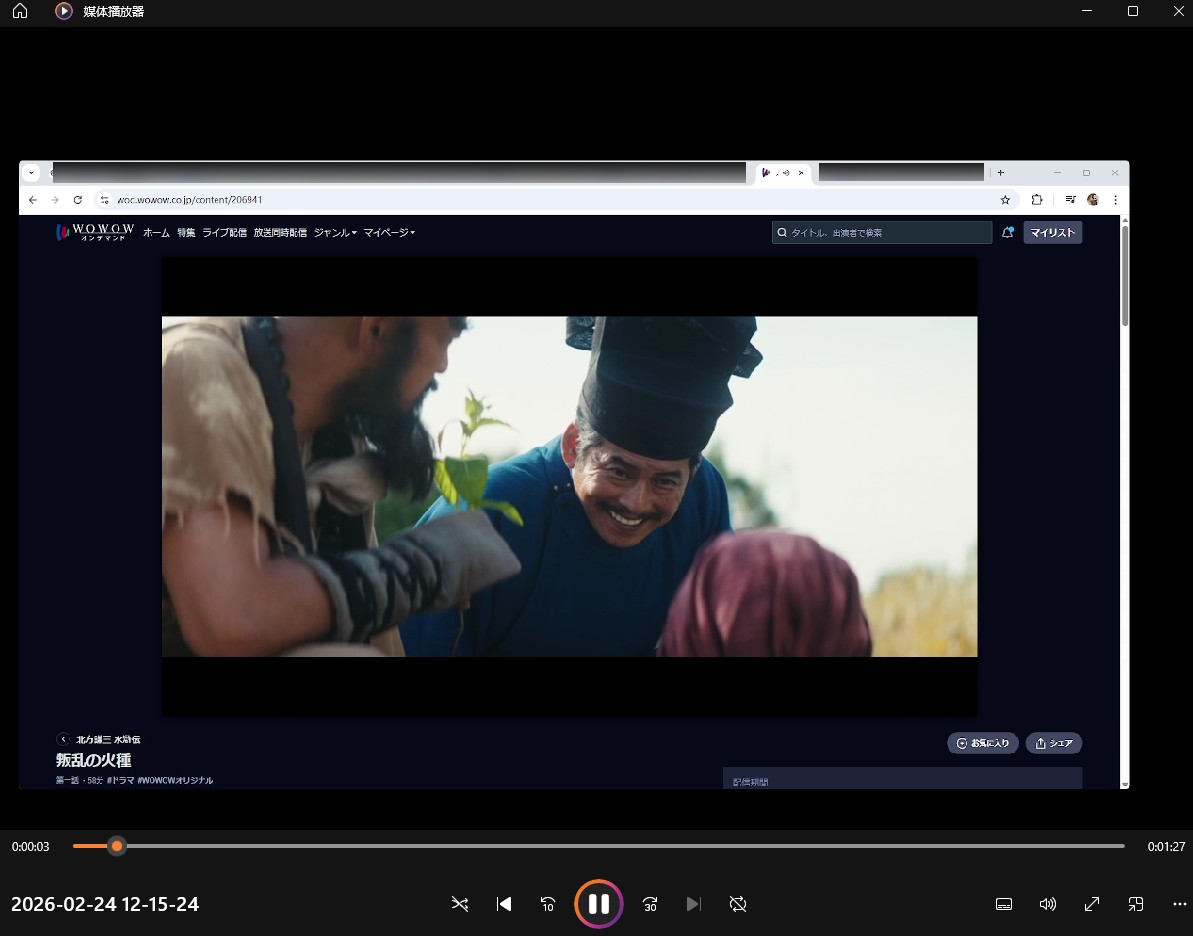Open the subtitles and captions menu
This screenshot has height=936, width=1193.
click(x=1004, y=904)
